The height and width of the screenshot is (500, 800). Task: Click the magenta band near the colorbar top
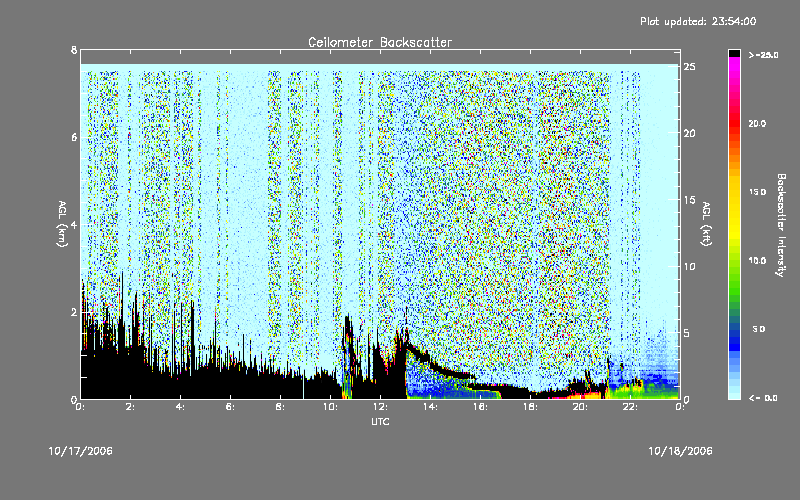point(734,64)
